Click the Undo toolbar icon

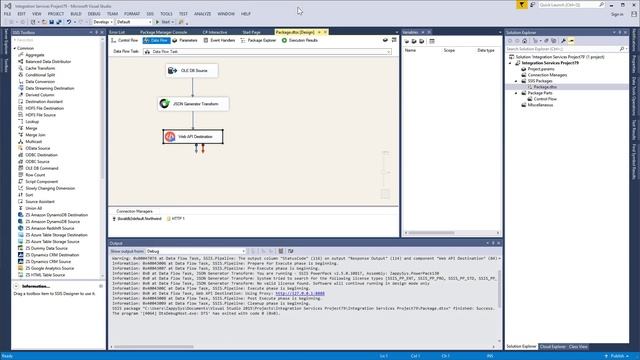point(69,22)
